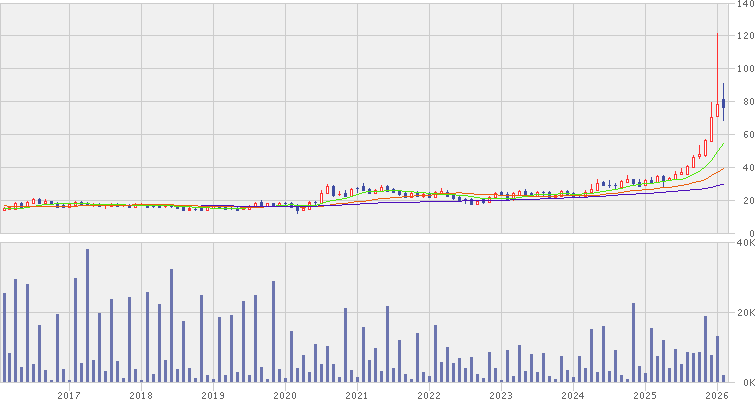Click the 2021 time axis label

tap(357, 395)
